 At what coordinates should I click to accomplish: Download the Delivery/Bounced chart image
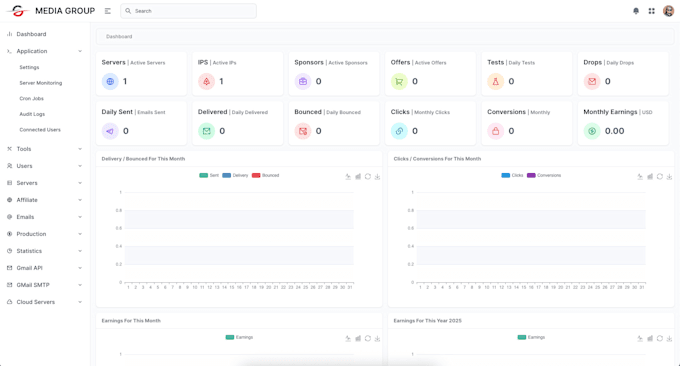377,176
